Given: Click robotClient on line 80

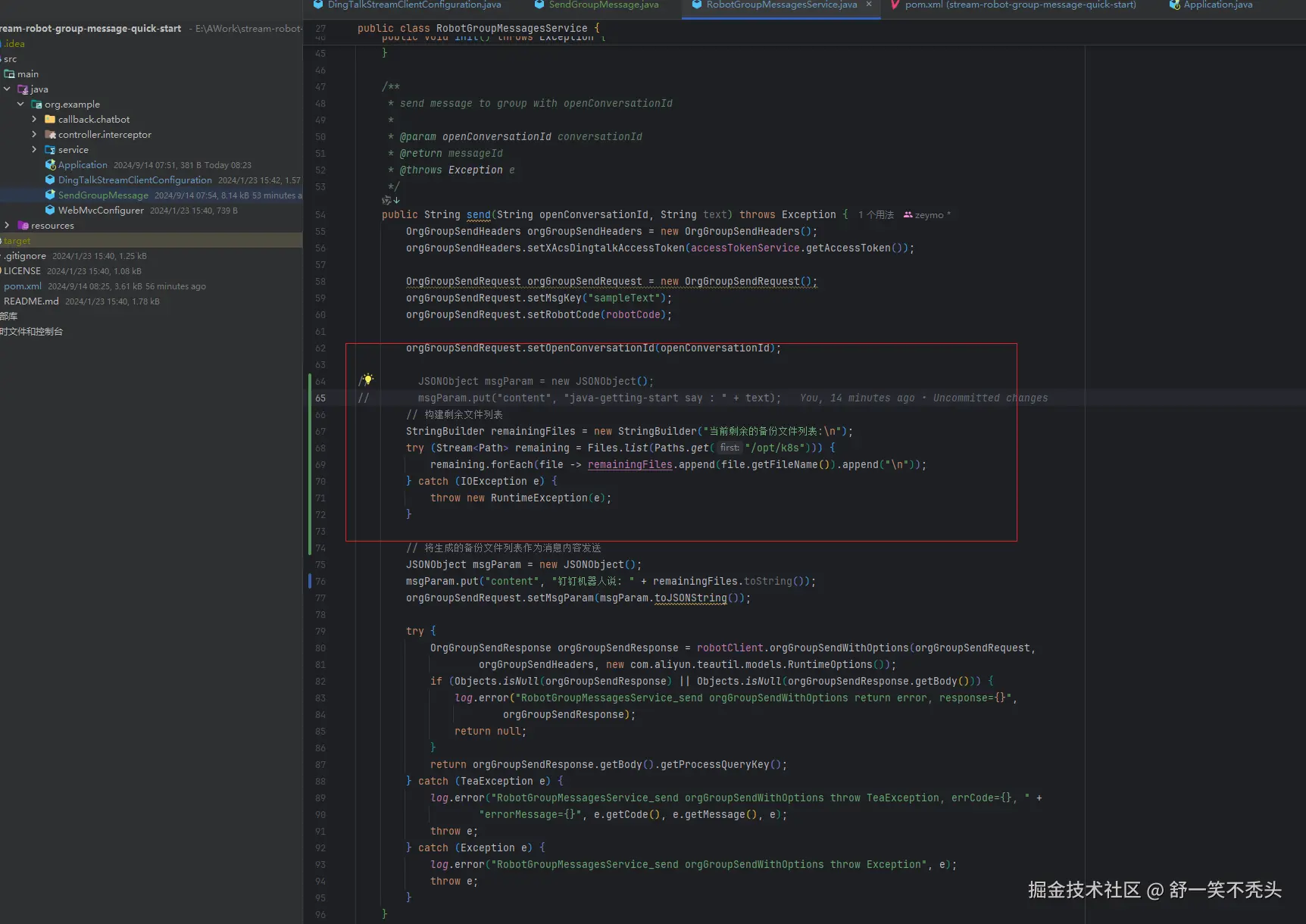Looking at the screenshot, I should pos(730,648).
